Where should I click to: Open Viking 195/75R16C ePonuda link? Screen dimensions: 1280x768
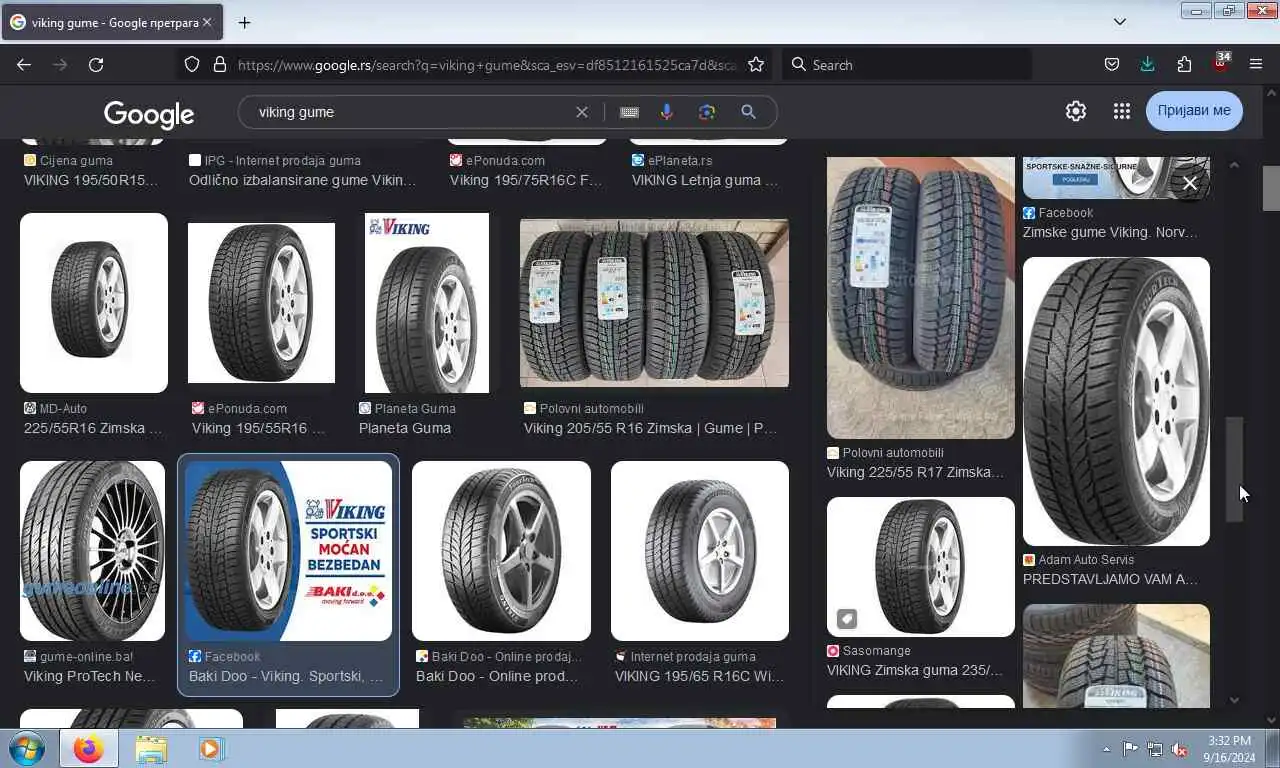(x=526, y=180)
